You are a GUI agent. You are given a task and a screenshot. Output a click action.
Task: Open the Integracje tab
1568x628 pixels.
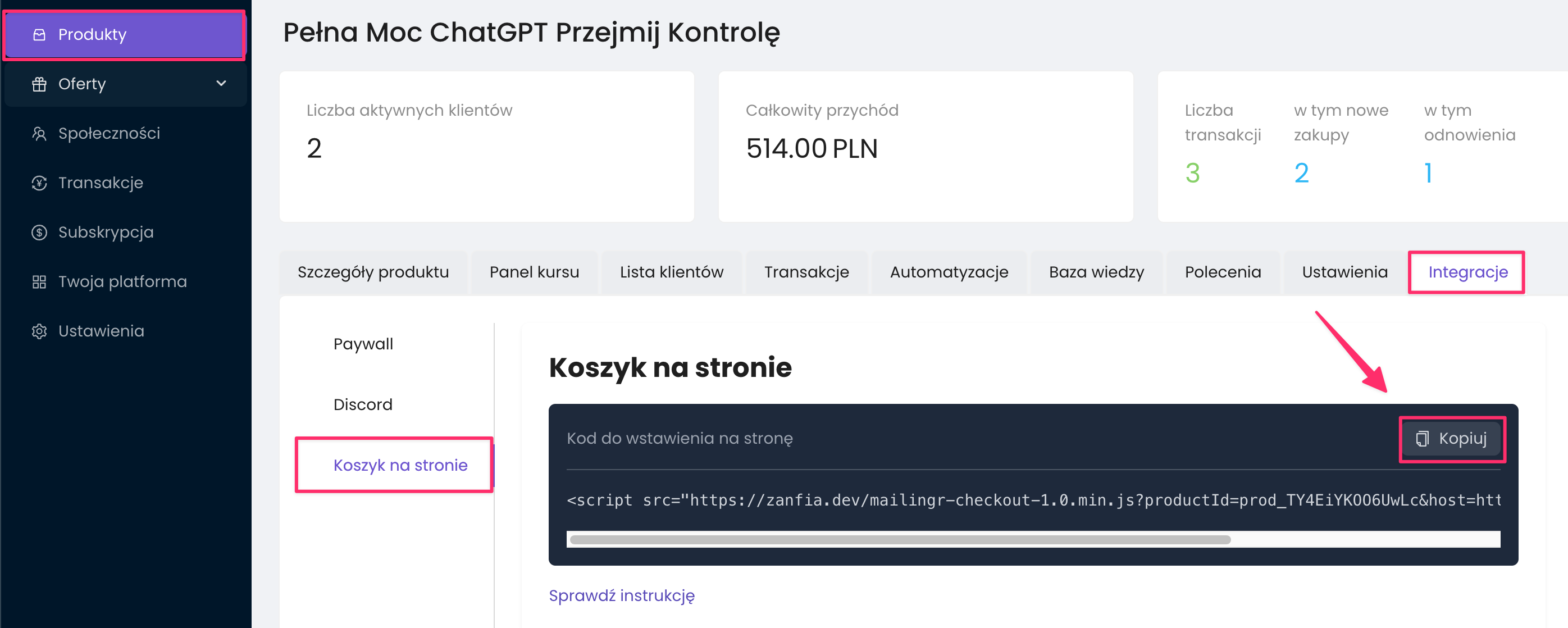(x=1467, y=272)
